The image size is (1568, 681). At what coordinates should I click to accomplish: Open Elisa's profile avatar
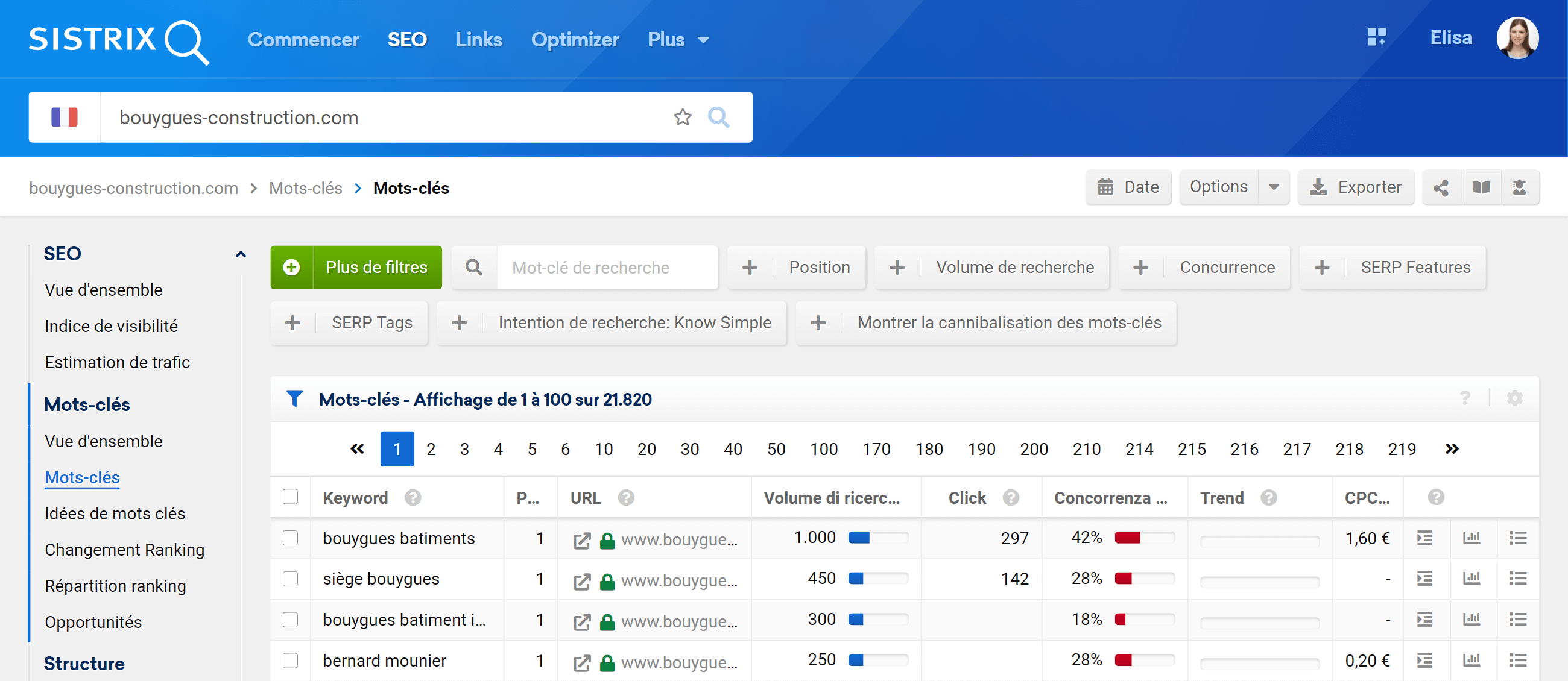(x=1517, y=38)
